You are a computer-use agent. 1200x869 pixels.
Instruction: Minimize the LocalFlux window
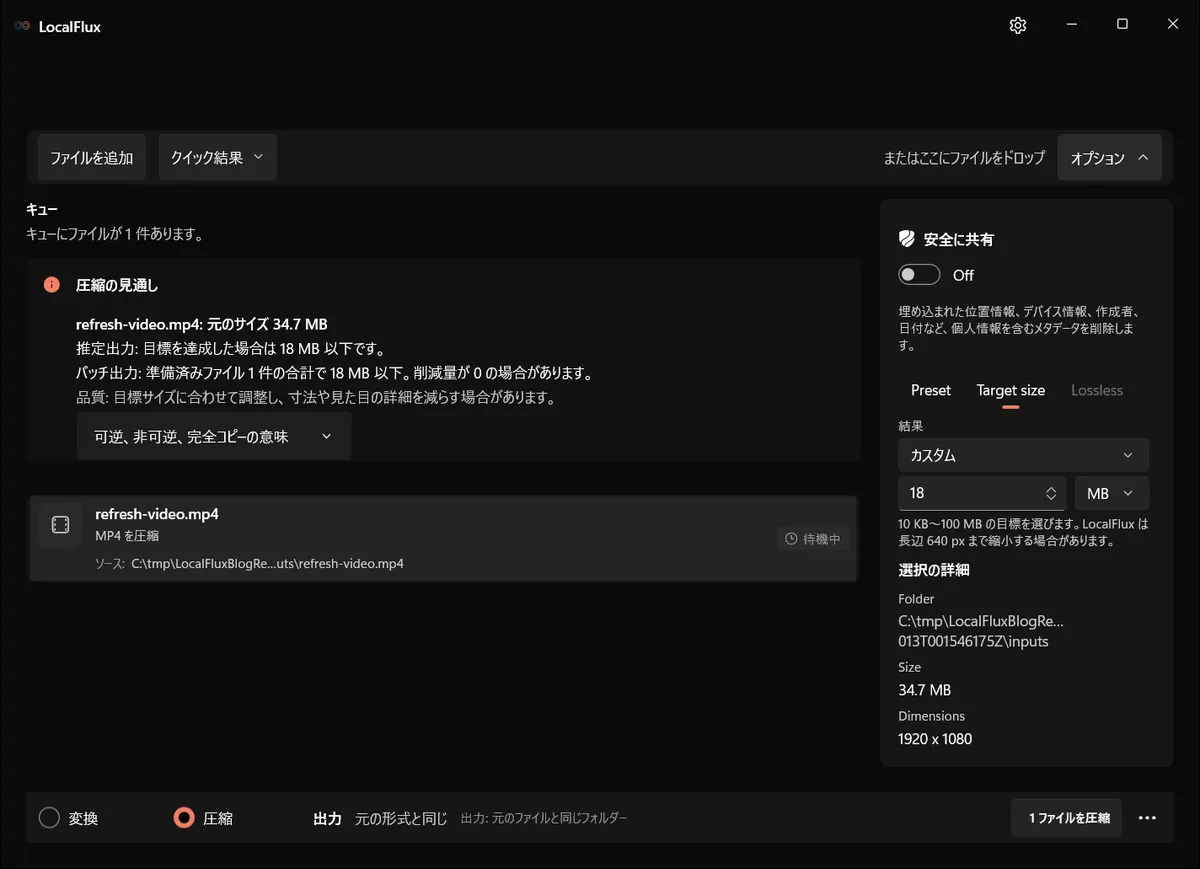pos(1071,25)
